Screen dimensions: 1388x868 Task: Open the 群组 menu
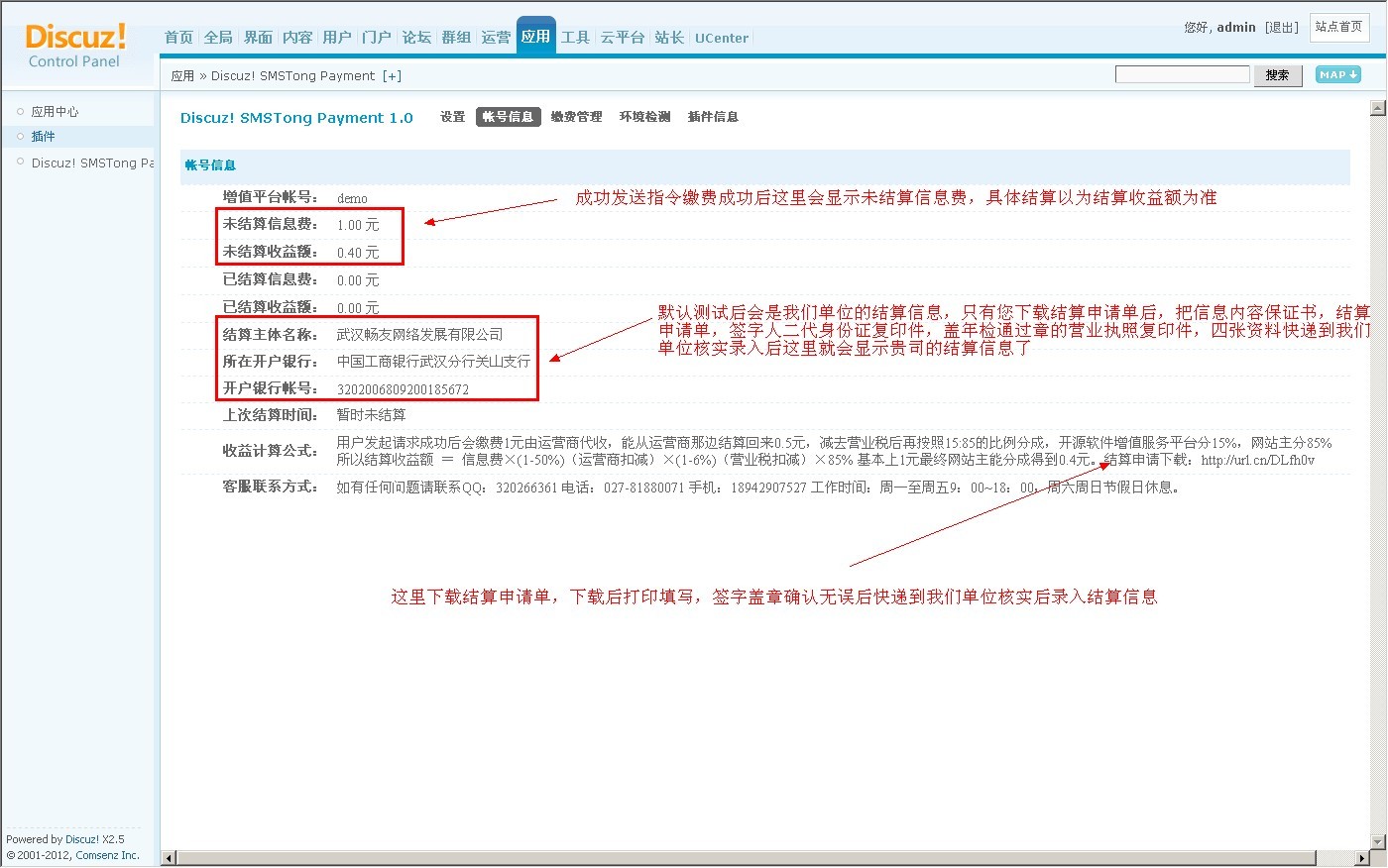tap(456, 38)
